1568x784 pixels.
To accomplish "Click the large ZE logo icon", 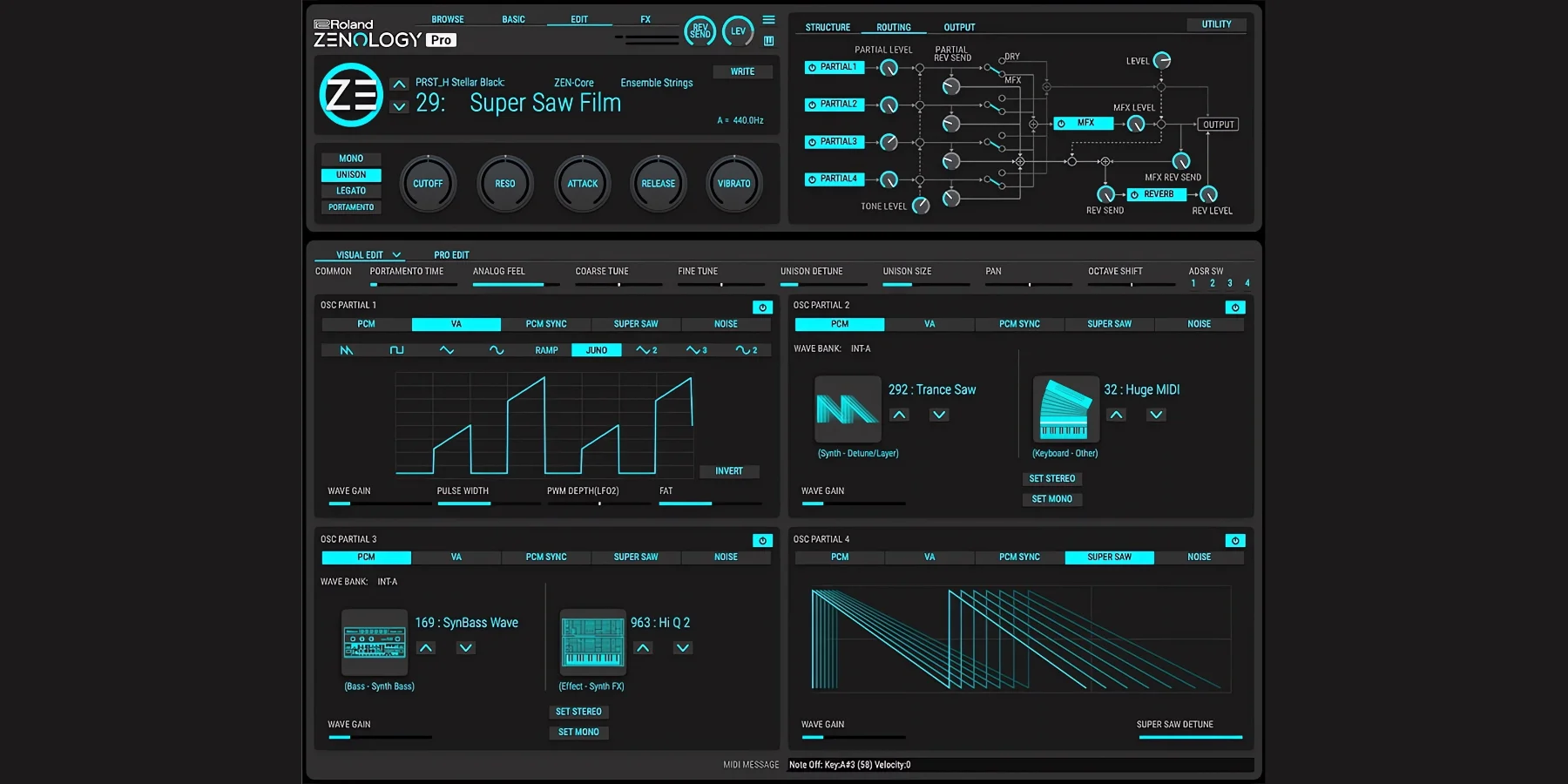I will (x=351, y=95).
